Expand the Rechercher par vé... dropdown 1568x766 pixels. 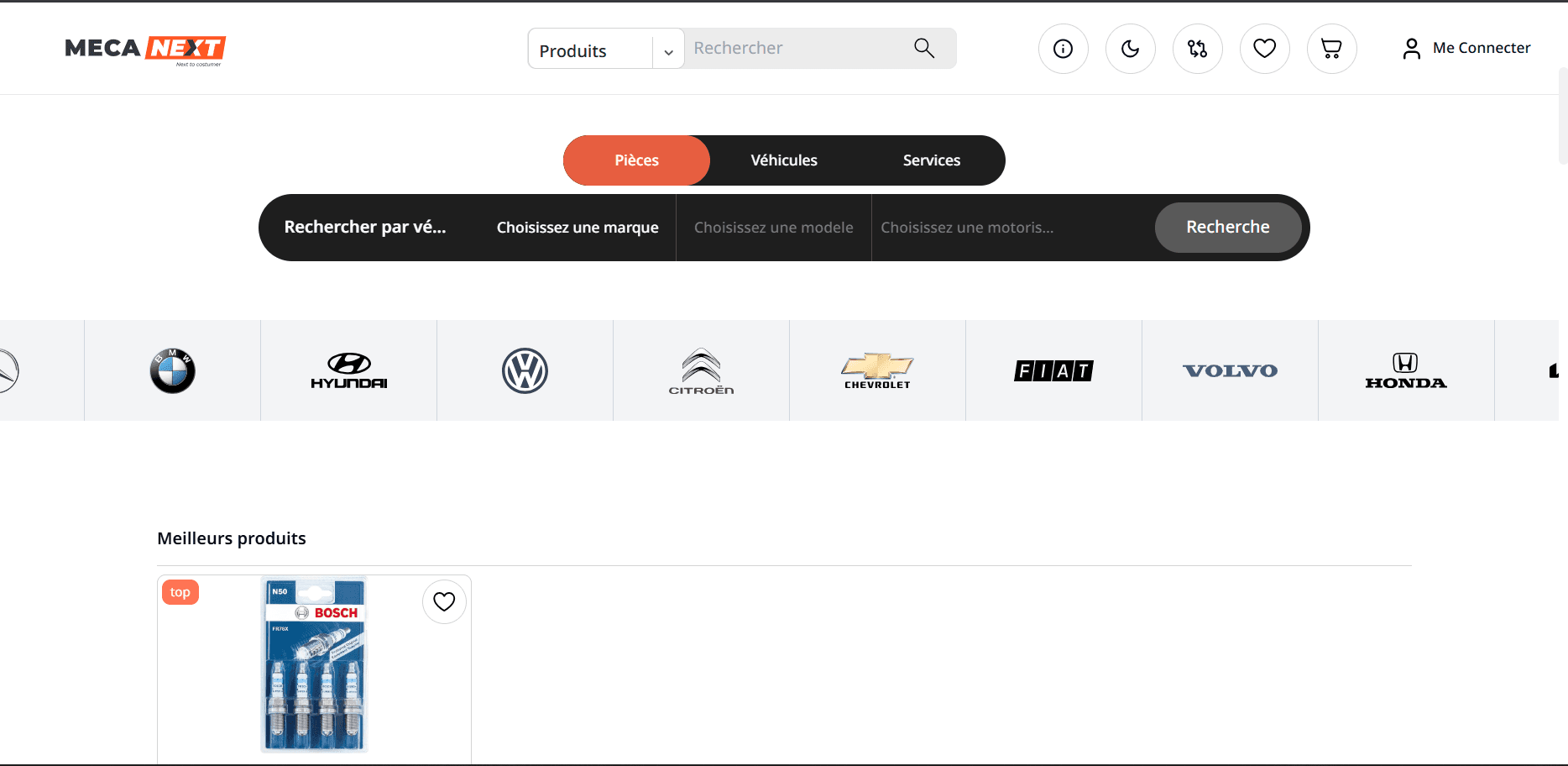pos(365,228)
